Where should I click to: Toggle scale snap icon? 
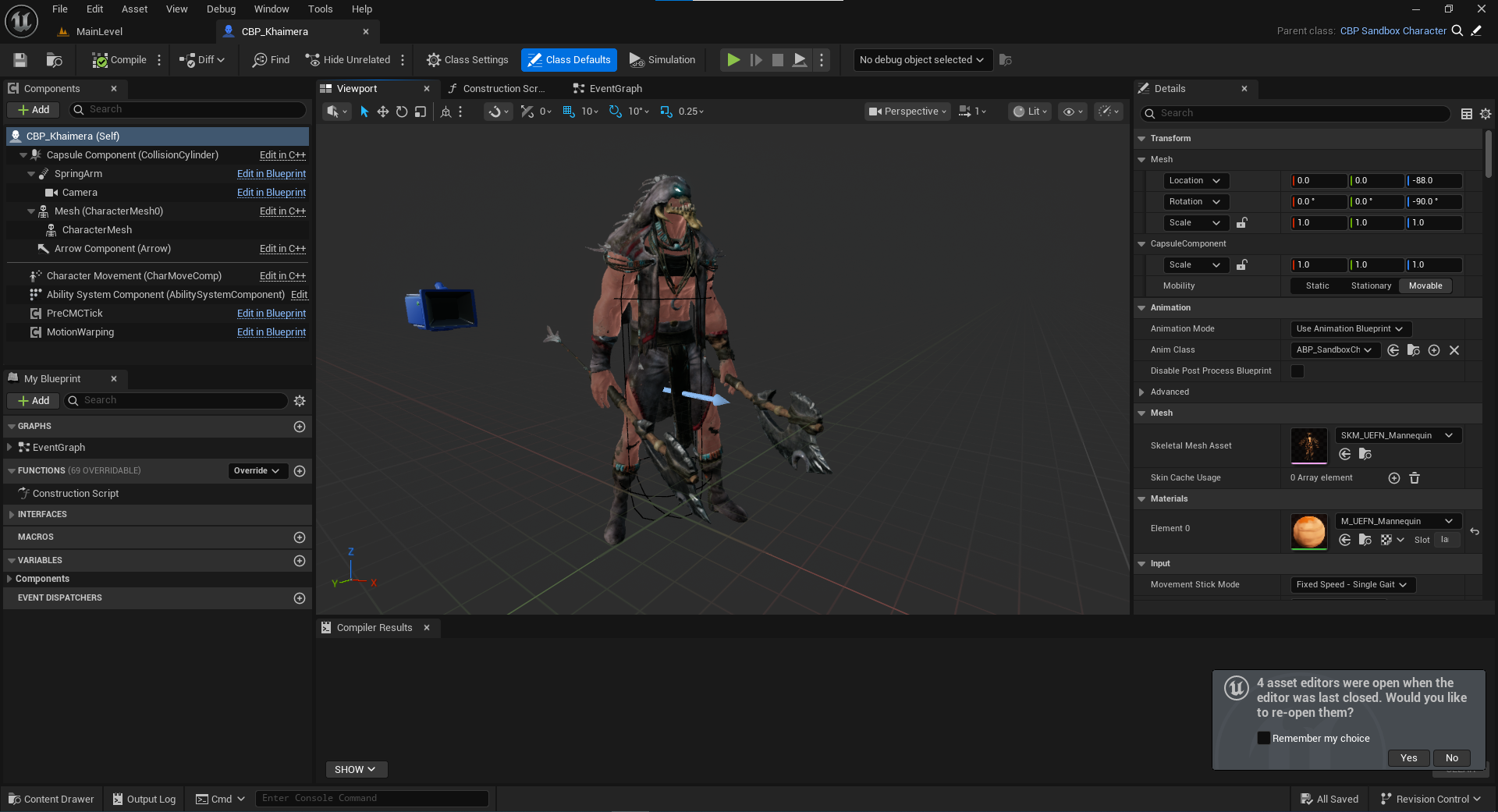[x=666, y=112]
